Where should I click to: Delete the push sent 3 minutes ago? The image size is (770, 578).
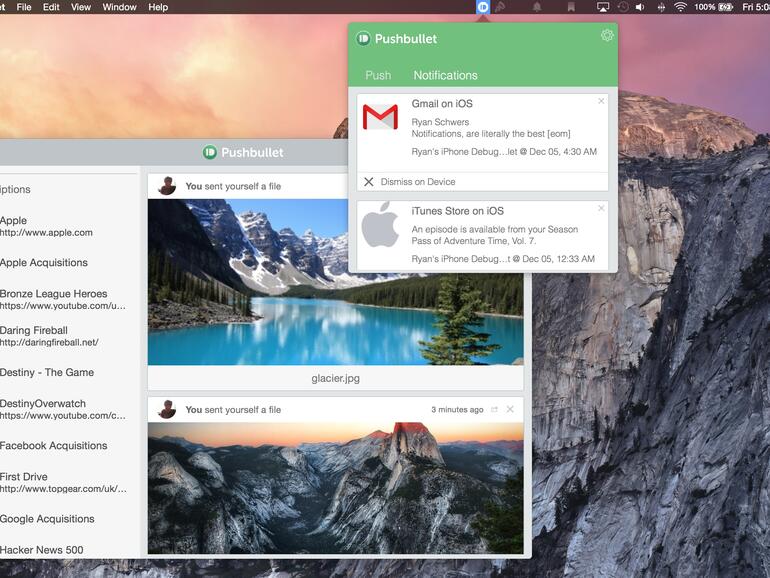coord(510,409)
